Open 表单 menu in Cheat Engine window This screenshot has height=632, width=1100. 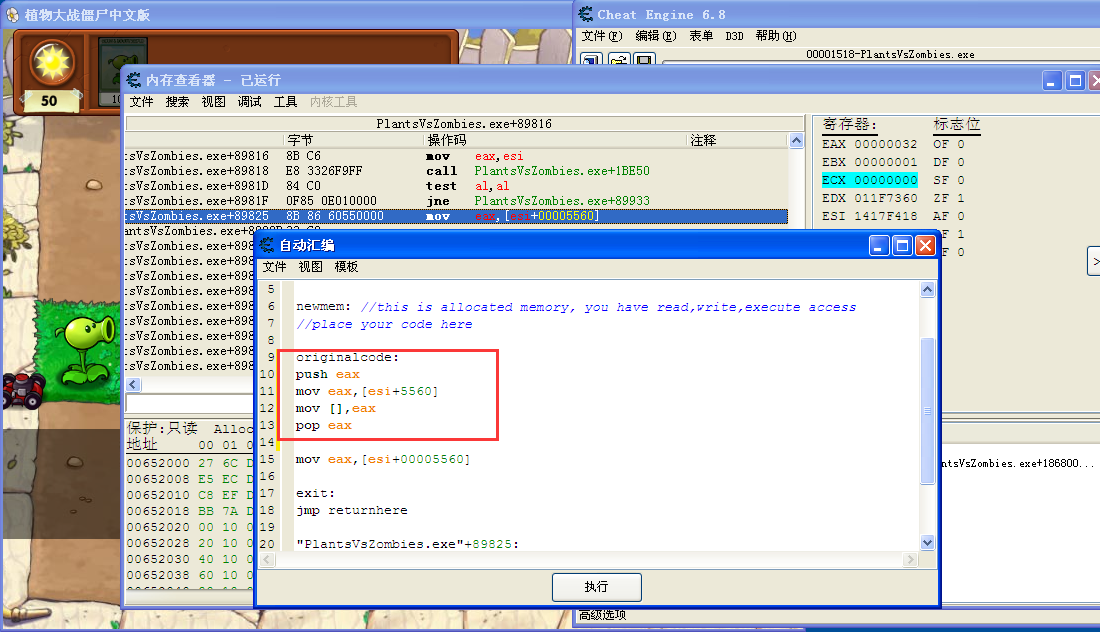(x=701, y=36)
